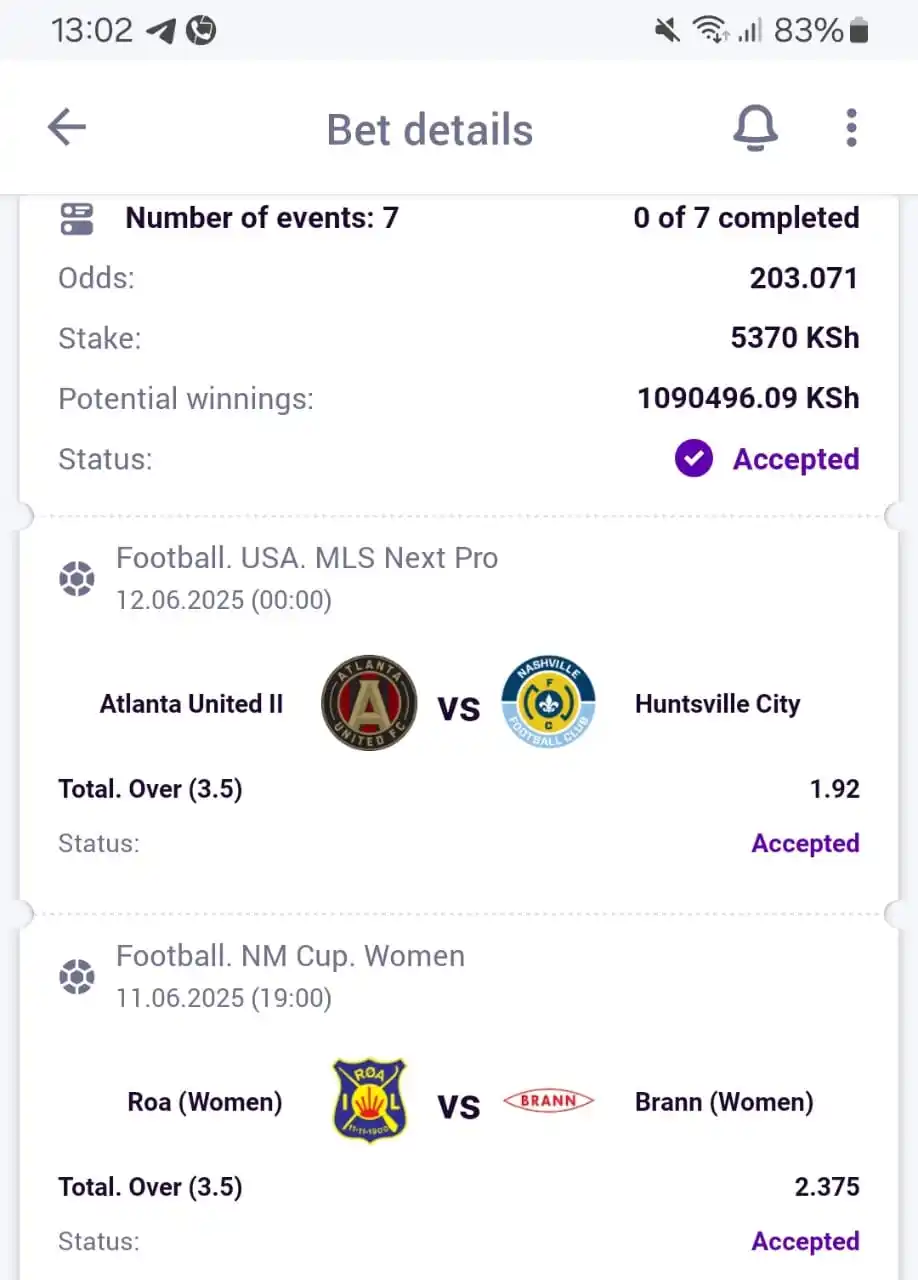Image resolution: width=918 pixels, height=1280 pixels.
Task: Open the Football USA MLS Next Pro league
Action: (x=307, y=558)
